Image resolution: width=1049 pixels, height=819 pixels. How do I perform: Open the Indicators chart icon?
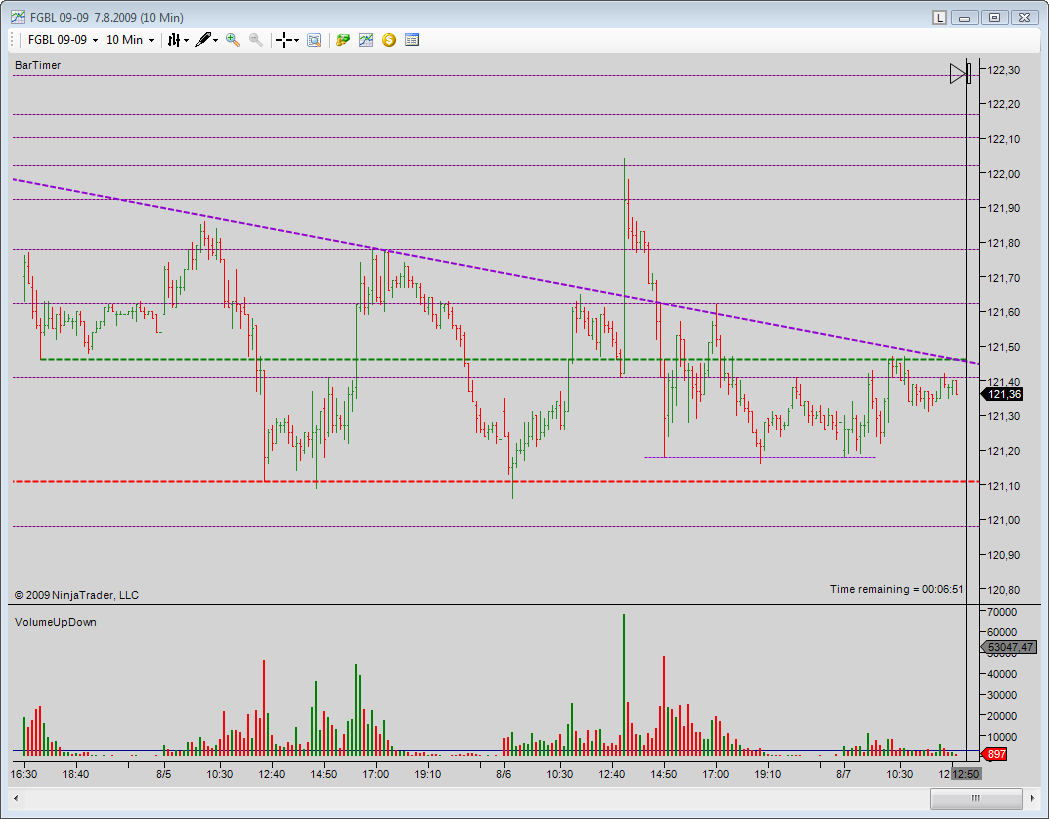tap(366, 40)
